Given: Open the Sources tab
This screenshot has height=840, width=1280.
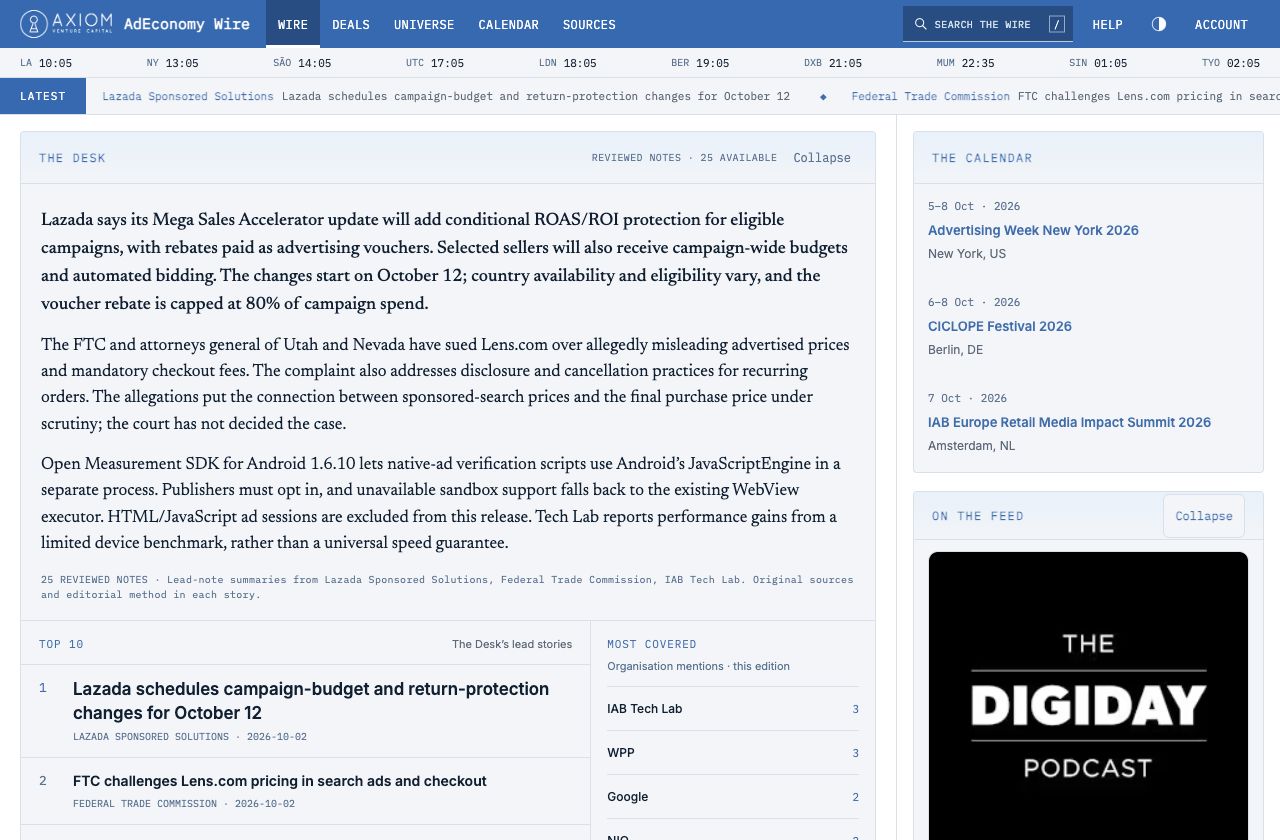Looking at the screenshot, I should tap(589, 24).
